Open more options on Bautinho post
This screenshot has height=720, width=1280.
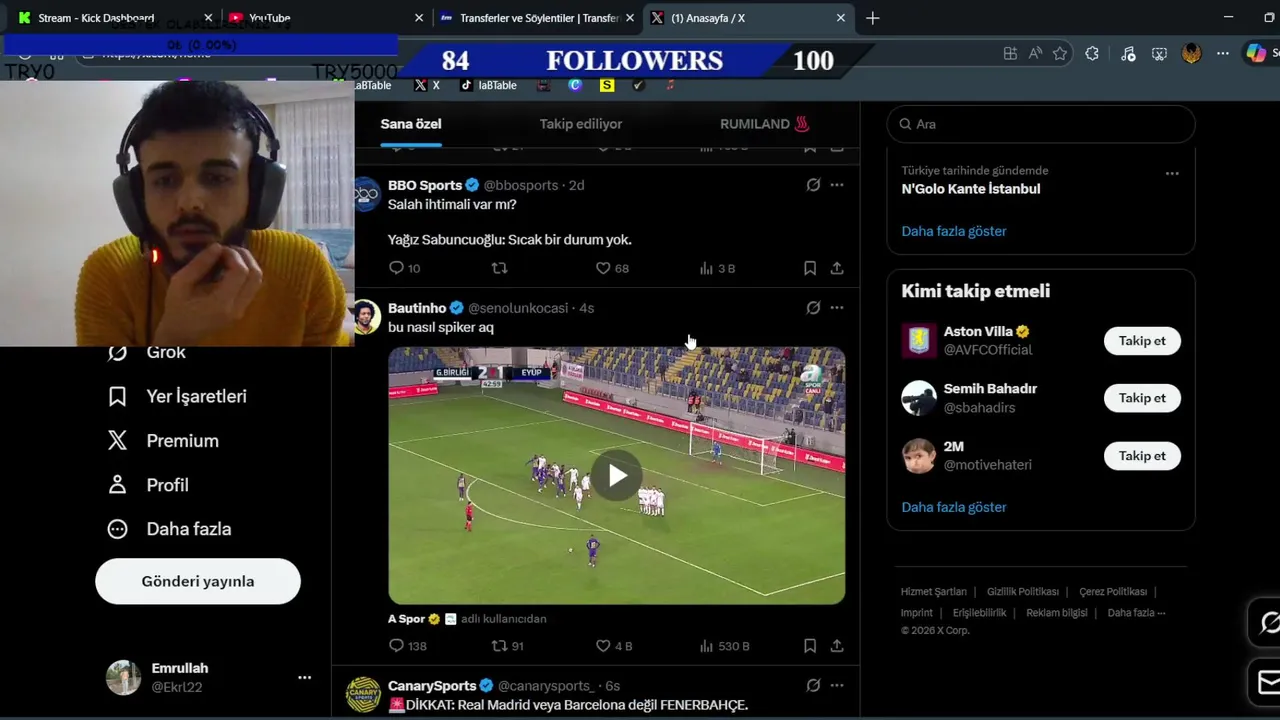point(837,308)
